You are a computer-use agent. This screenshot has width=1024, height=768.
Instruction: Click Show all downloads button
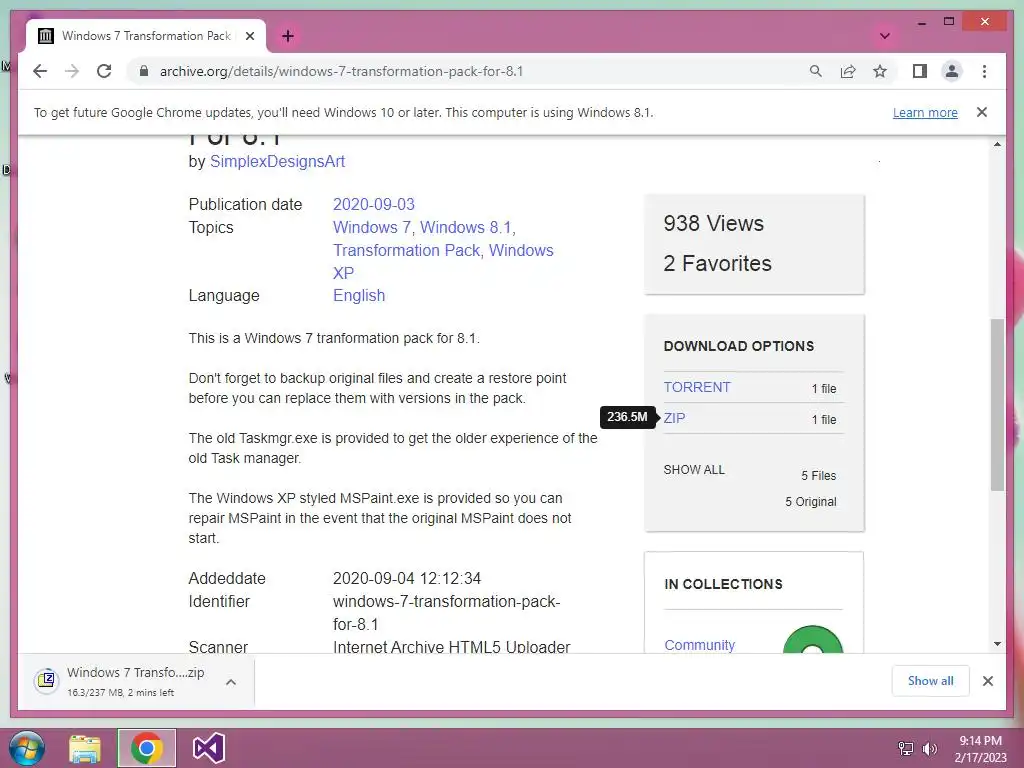(930, 680)
